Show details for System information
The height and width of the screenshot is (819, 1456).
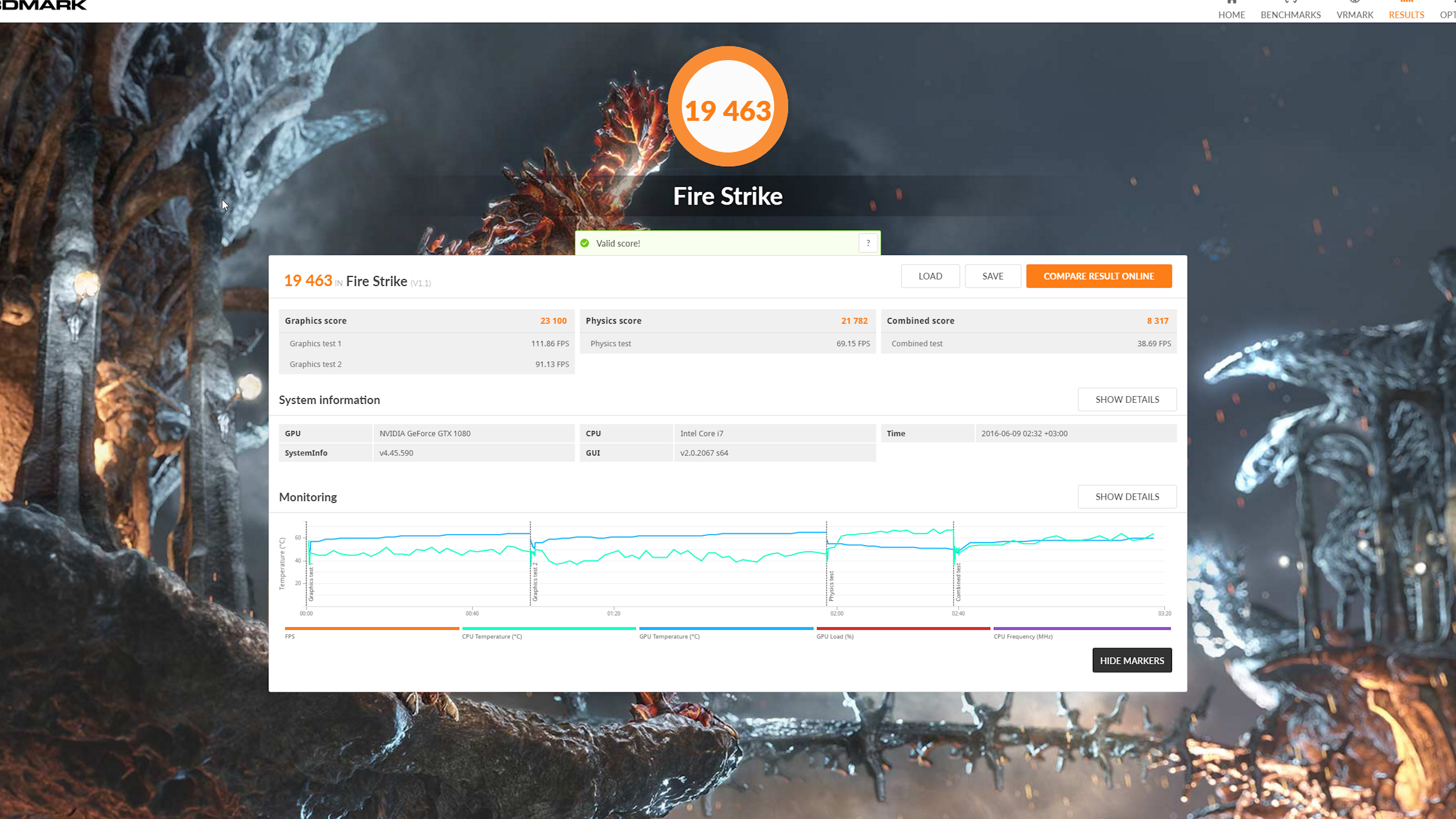click(1127, 399)
